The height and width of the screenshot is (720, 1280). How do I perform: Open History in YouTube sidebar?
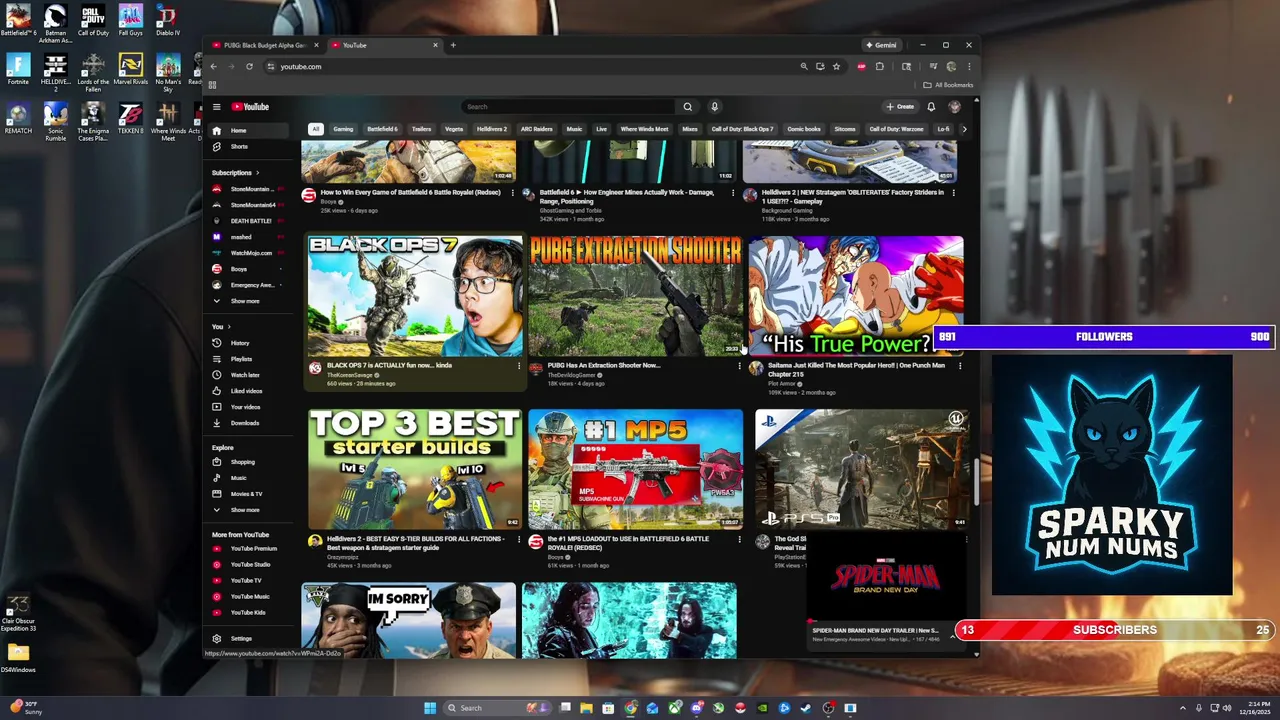coord(248,343)
